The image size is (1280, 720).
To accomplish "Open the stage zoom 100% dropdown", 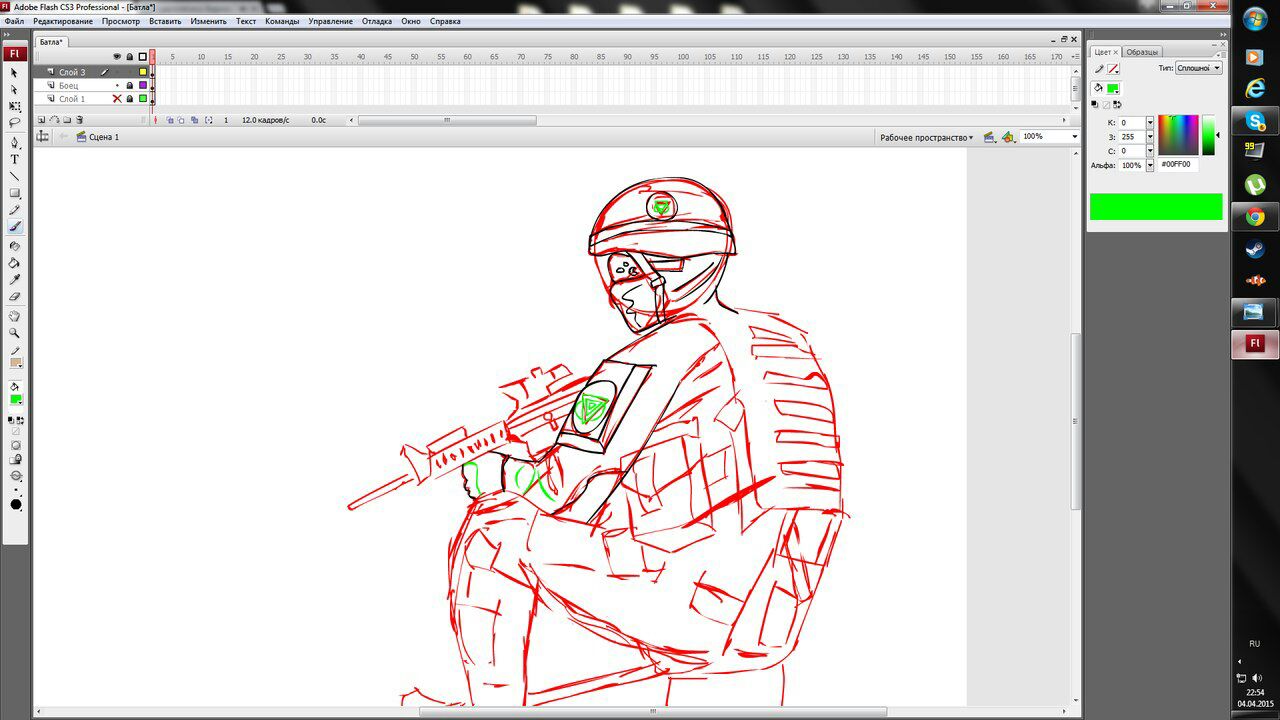I will tap(1075, 137).
